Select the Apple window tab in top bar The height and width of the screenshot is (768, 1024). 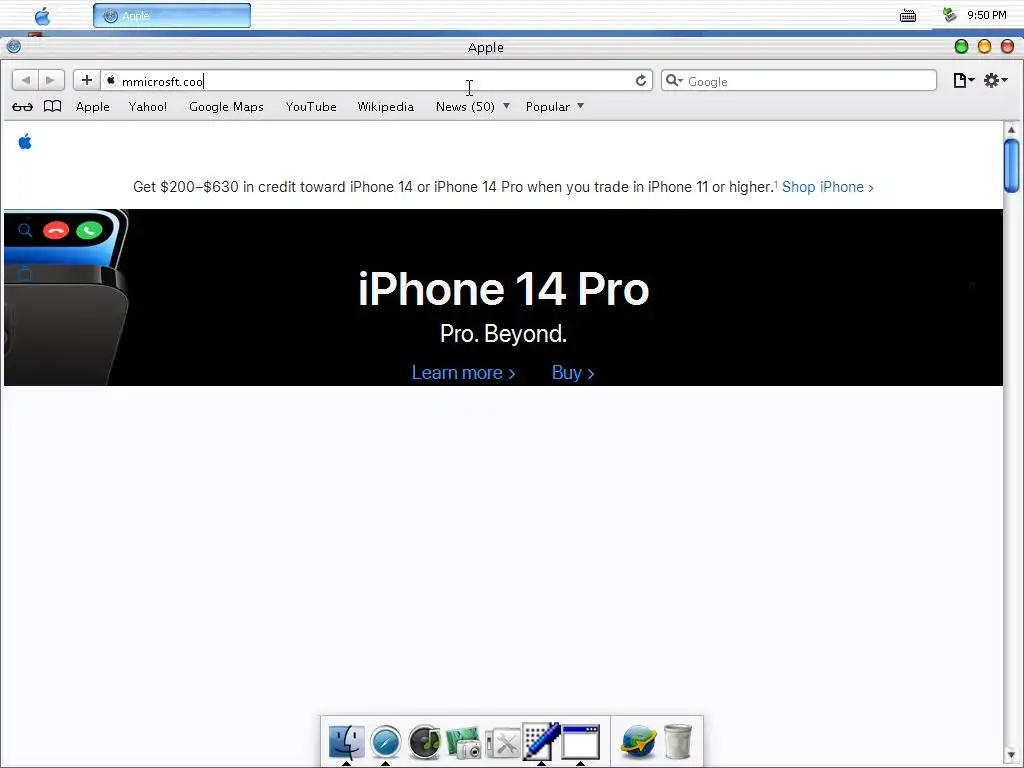(172, 16)
